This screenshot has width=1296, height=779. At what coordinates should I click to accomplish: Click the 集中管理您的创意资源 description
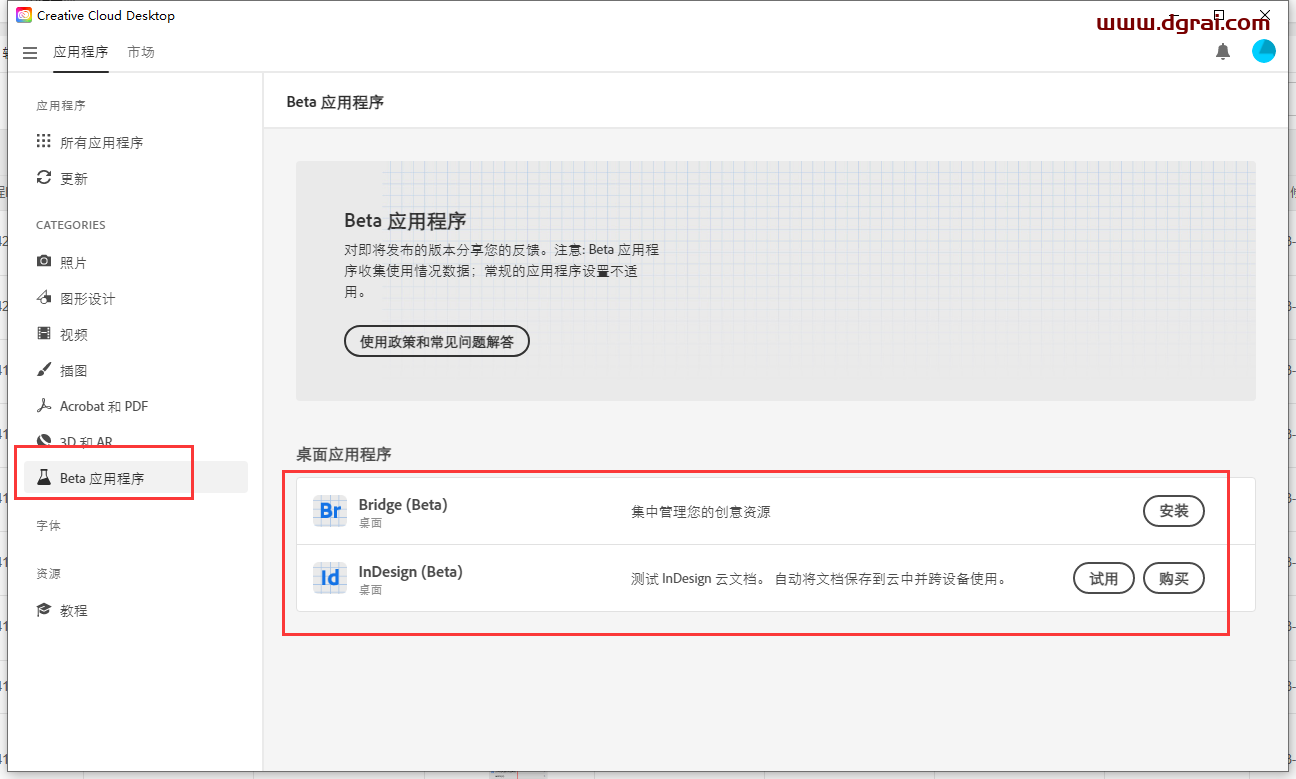coord(701,512)
